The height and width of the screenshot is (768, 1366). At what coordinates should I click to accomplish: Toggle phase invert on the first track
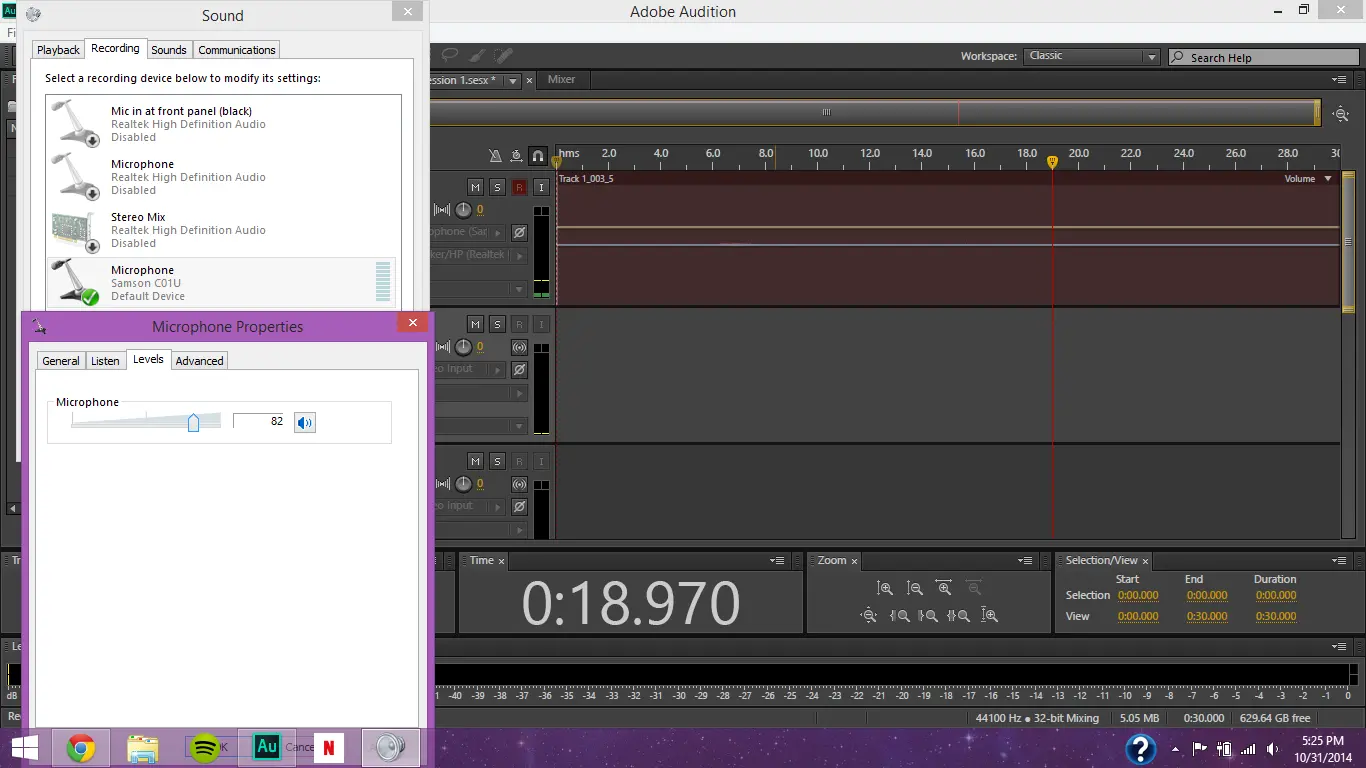point(519,232)
